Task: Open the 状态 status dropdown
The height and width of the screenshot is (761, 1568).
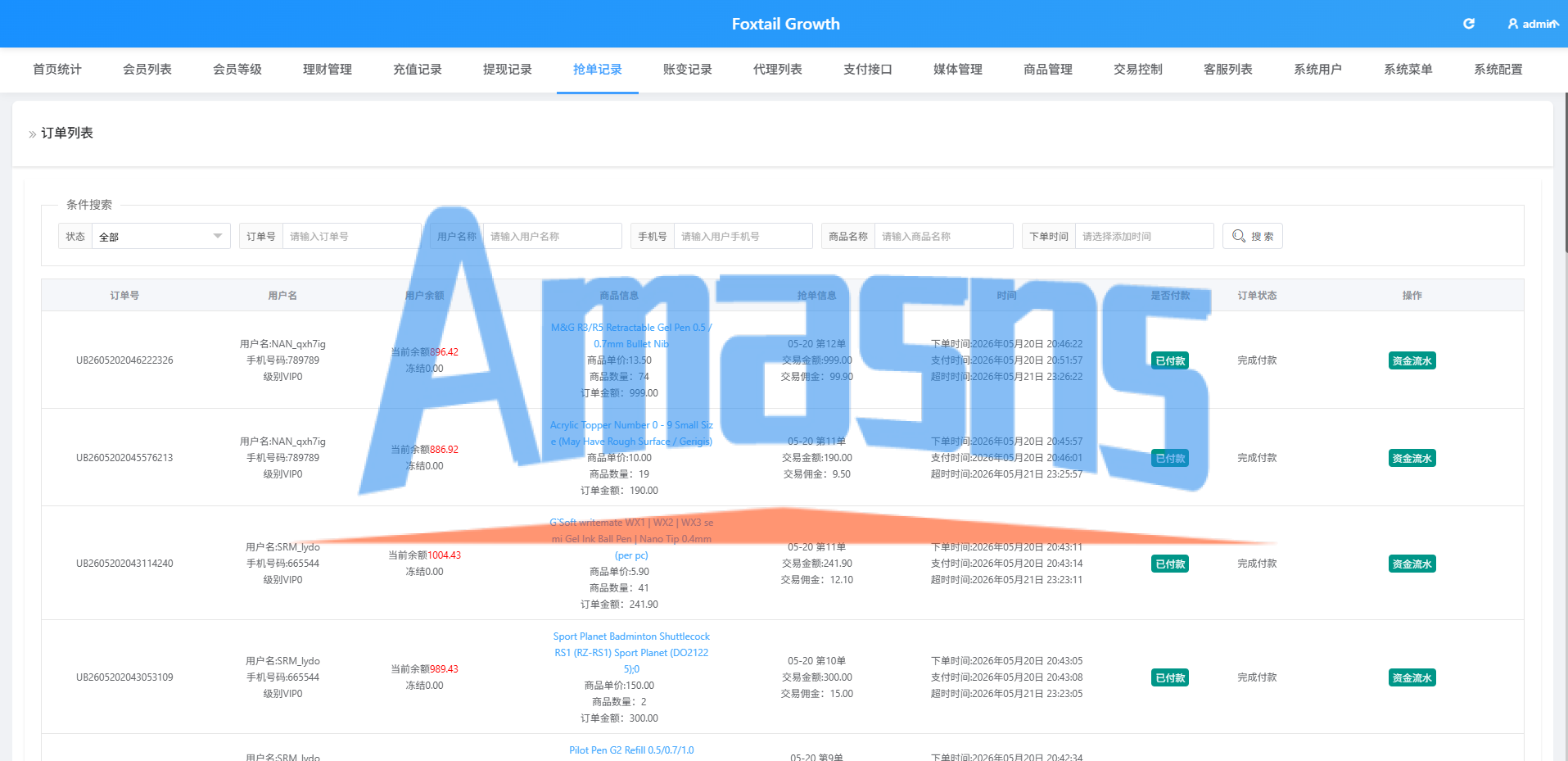Action: [161, 236]
